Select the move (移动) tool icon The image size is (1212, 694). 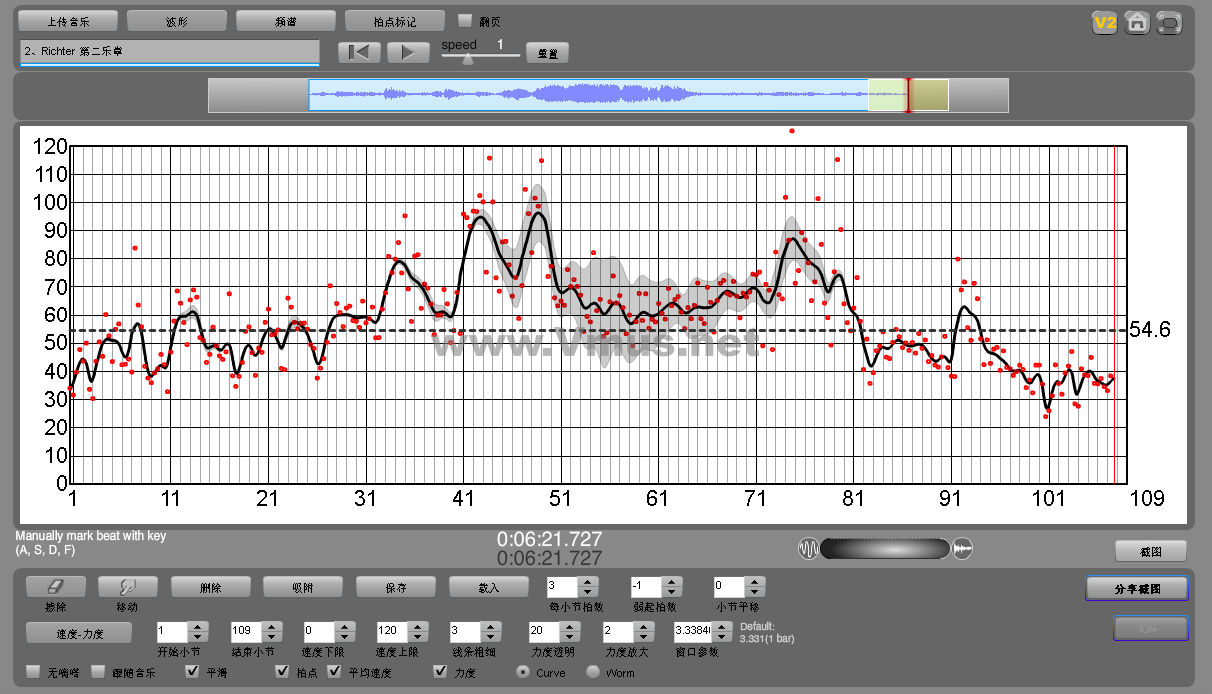(127, 587)
